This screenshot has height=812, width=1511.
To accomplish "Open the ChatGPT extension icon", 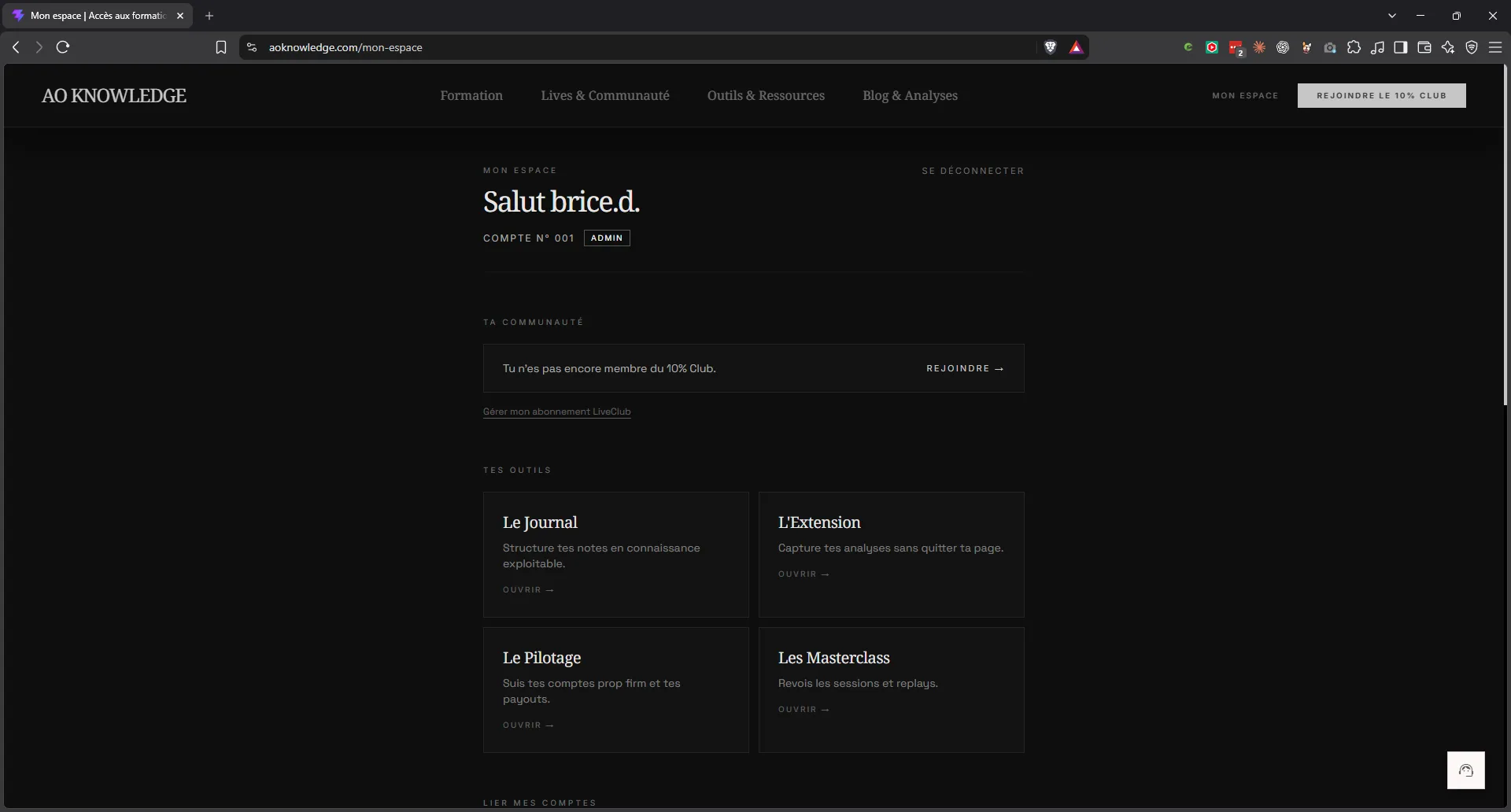I will (x=1283, y=47).
